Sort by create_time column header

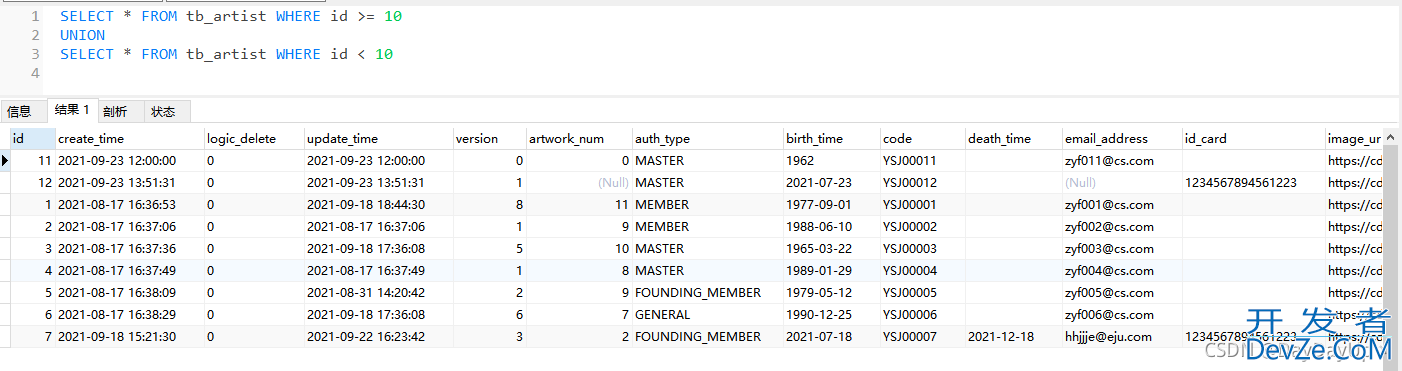click(129, 138)
